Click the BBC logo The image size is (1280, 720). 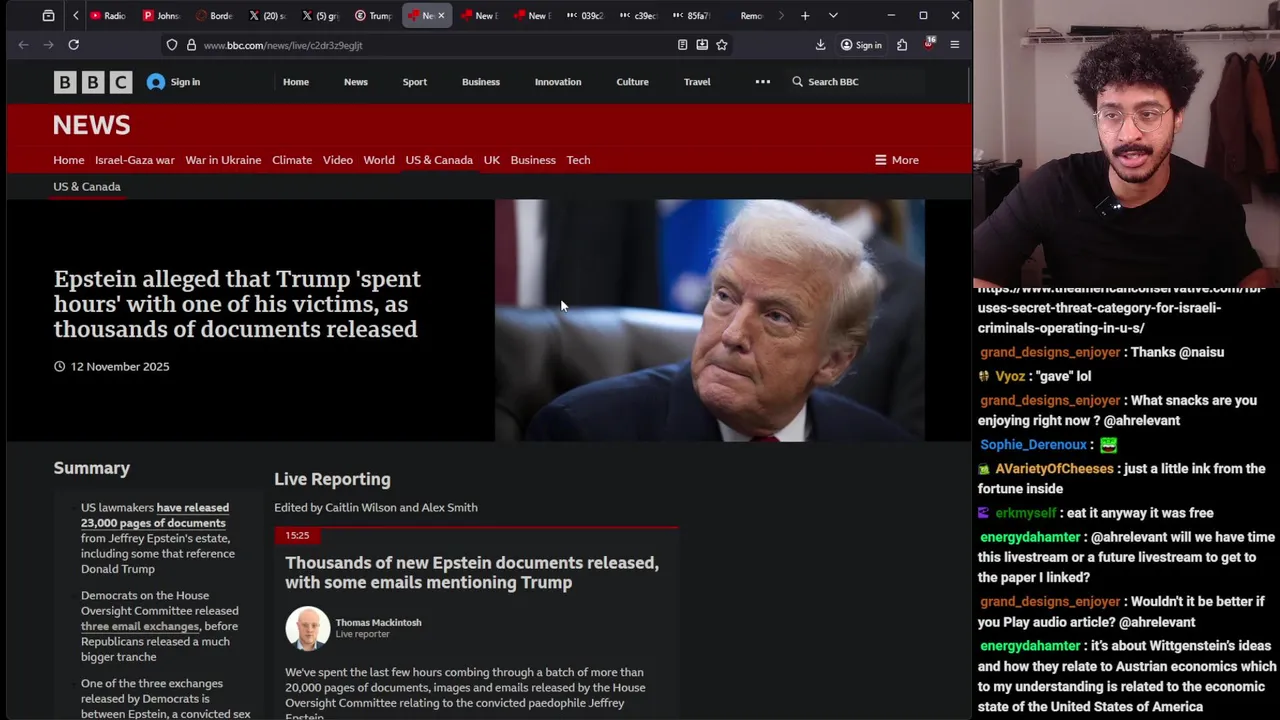coord(93,82)
